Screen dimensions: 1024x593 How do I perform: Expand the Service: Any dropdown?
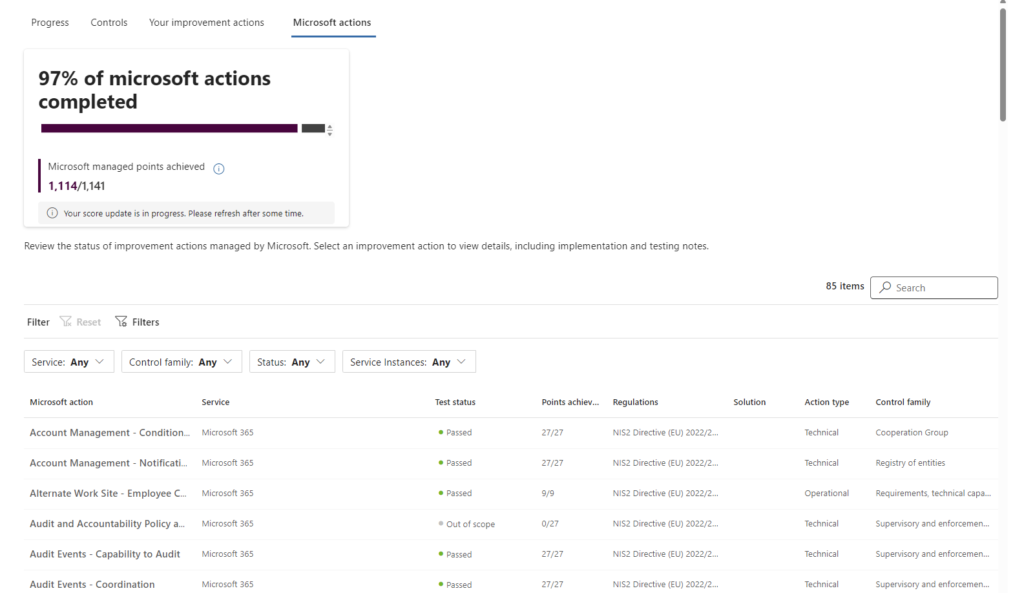tap(69, 362)
